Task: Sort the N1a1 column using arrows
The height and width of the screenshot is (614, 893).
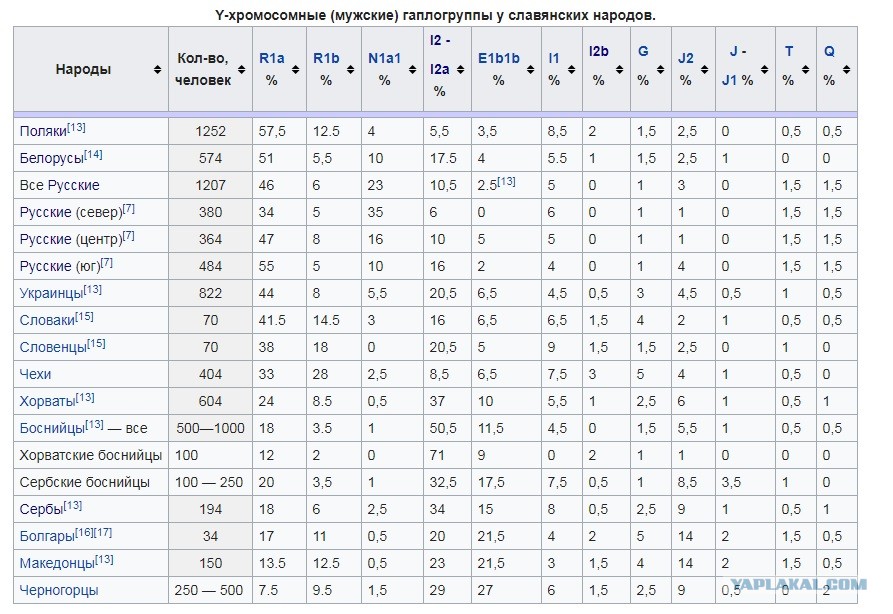Action: [x=412, y=69]
